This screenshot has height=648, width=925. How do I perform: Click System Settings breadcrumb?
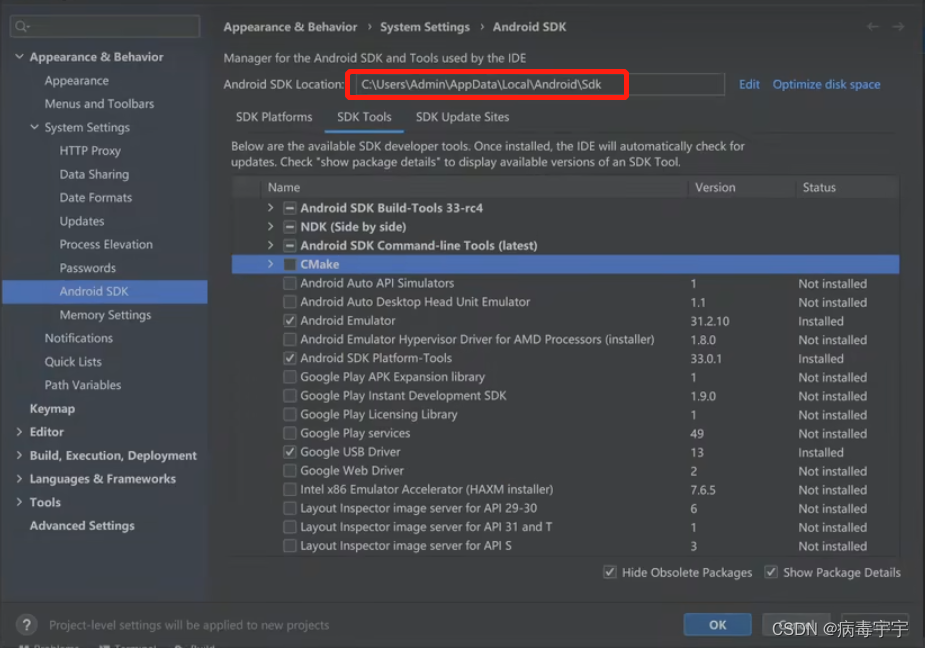pos(425,27)
